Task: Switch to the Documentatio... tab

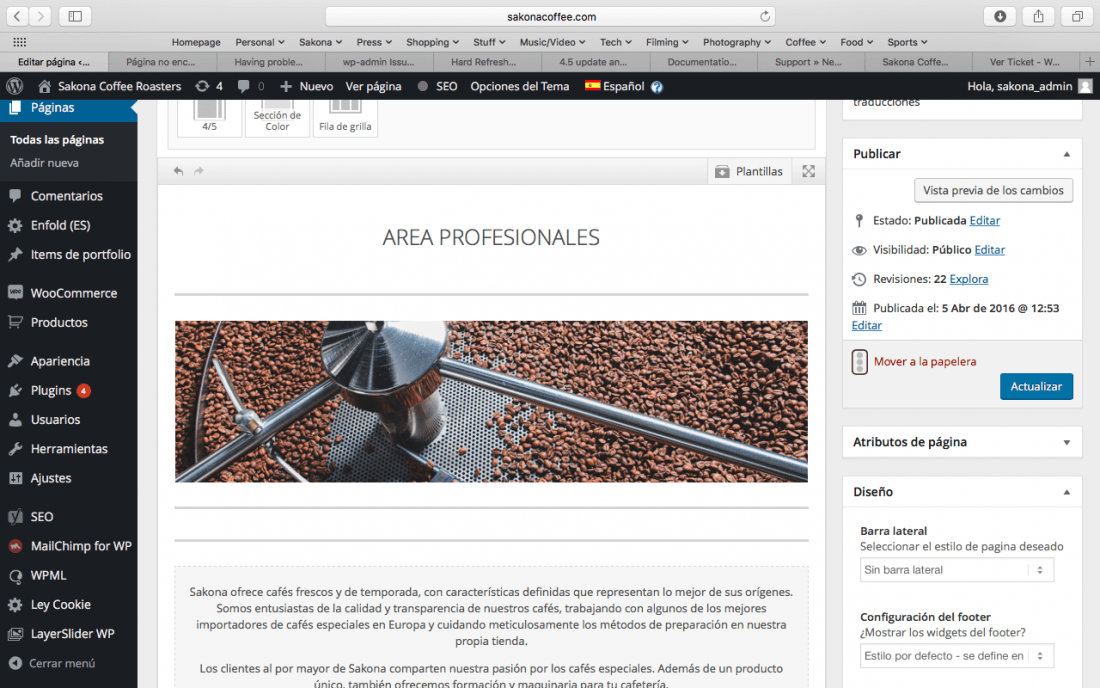Action: point(704,62)
